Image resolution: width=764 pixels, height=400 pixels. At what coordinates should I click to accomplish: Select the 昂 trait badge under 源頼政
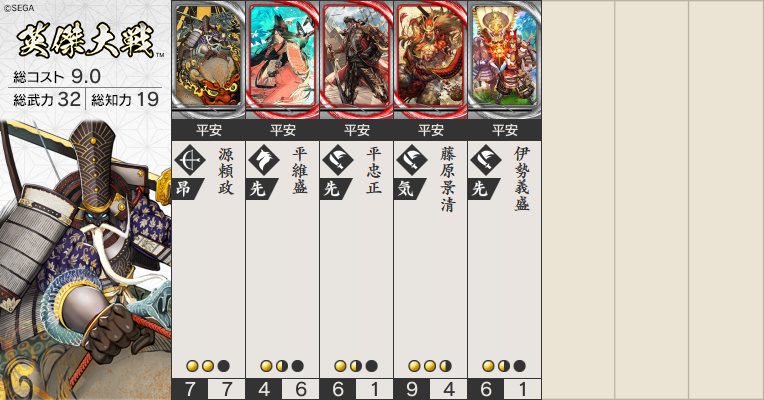click(x=187, y=189)
